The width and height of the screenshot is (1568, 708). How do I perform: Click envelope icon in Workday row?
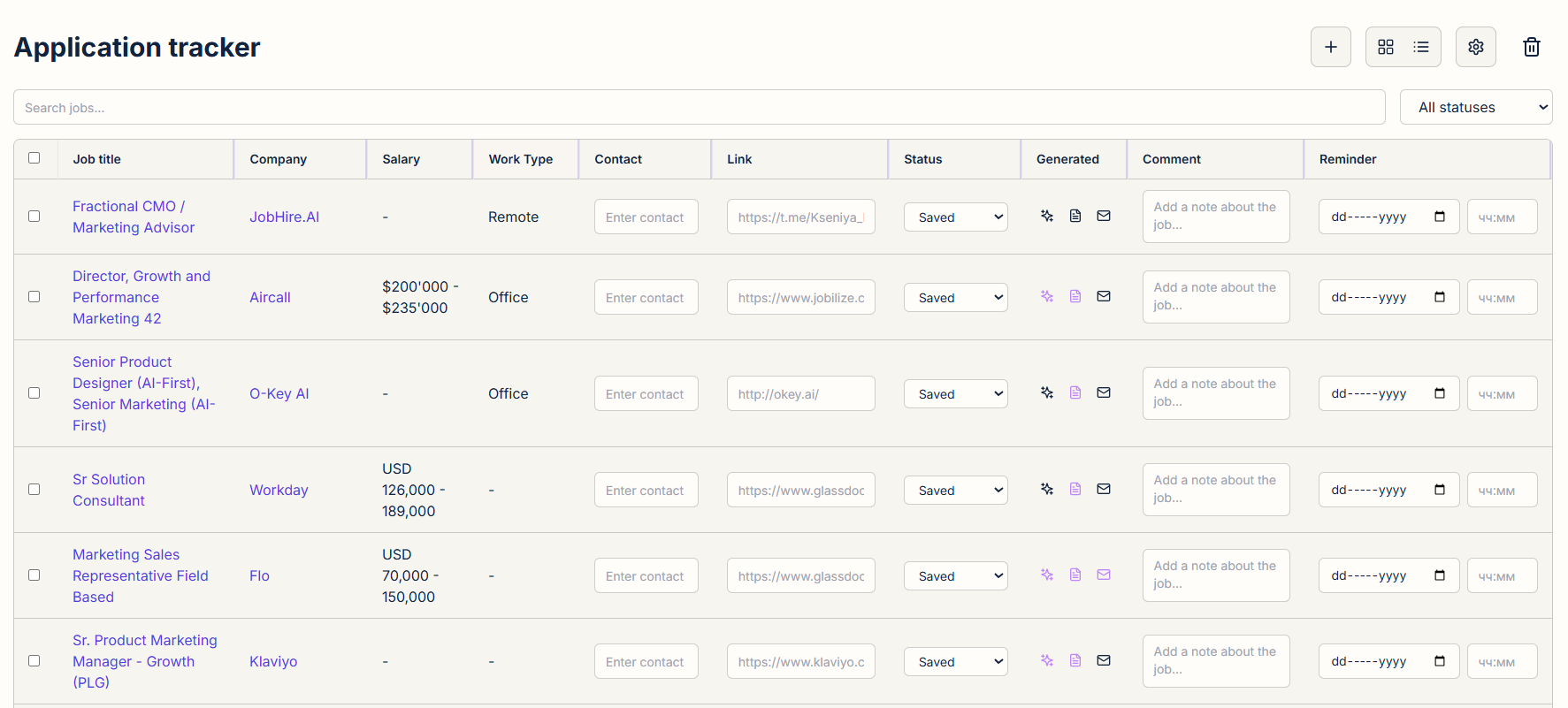1103,489
